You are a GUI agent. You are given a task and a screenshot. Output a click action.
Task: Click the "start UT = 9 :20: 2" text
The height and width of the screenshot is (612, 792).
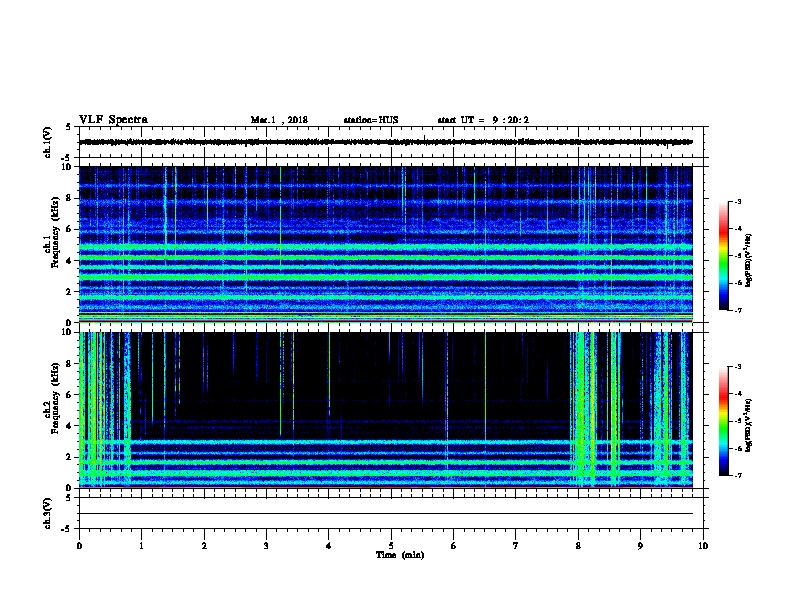(x=483, y=120)
